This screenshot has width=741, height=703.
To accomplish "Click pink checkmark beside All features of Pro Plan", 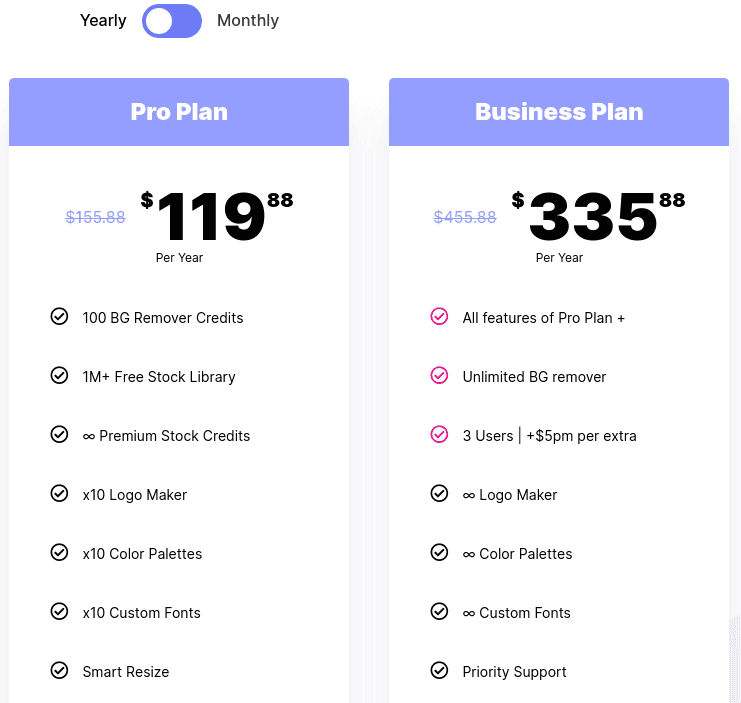I will coord(439,317).
